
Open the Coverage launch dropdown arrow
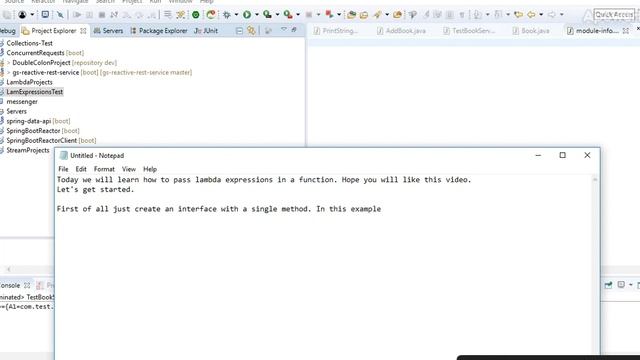coord(278,15)
